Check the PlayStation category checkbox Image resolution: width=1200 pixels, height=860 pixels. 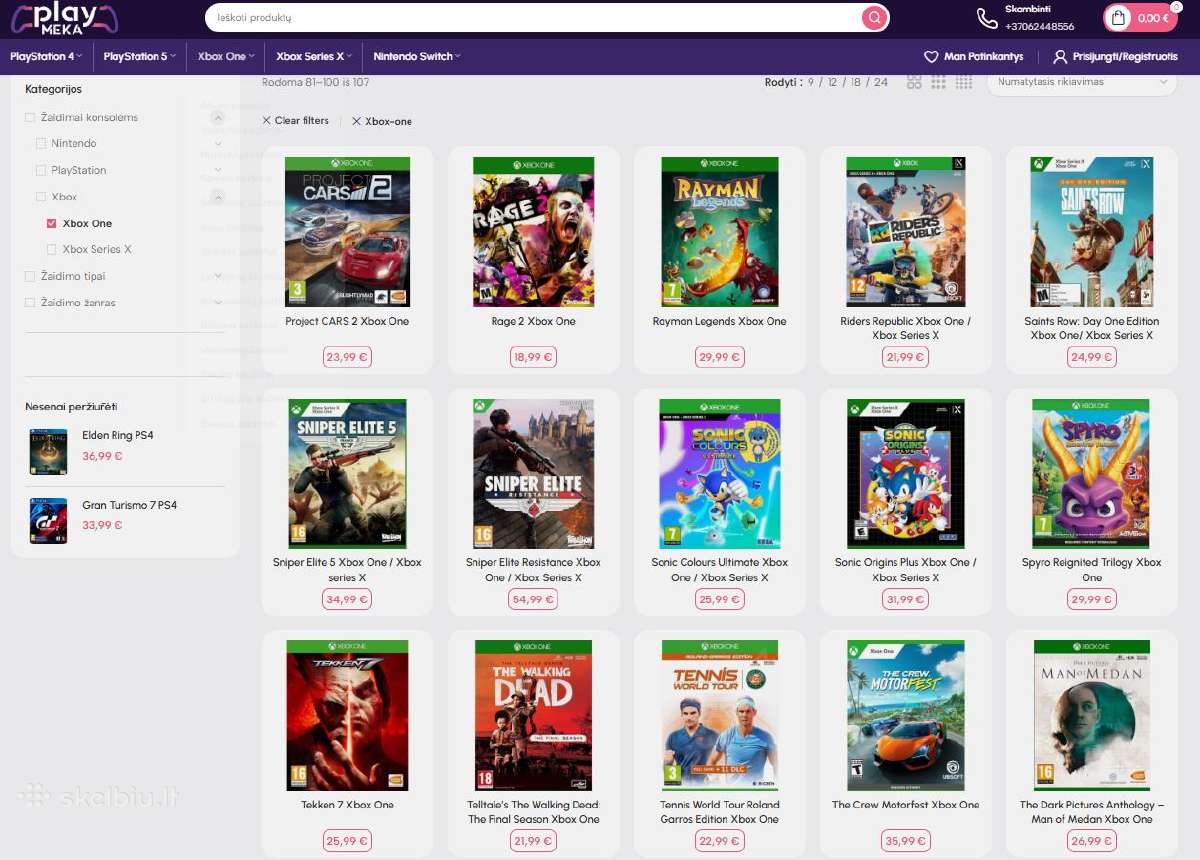click(x=41, y=171)
